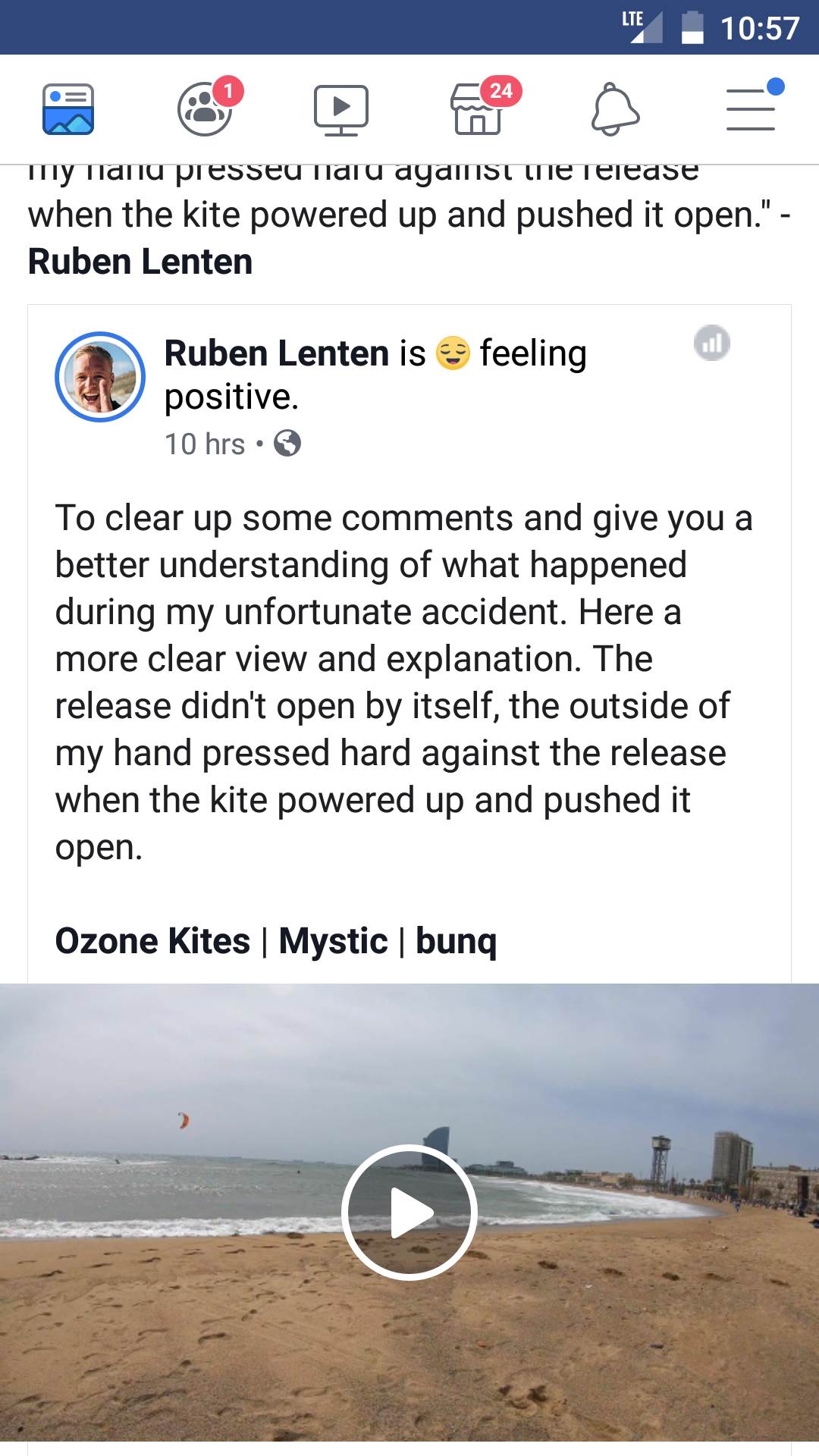Tap the battery icon in status bar
Viewport: 819px width, 1456px height.
coord(692,28)
